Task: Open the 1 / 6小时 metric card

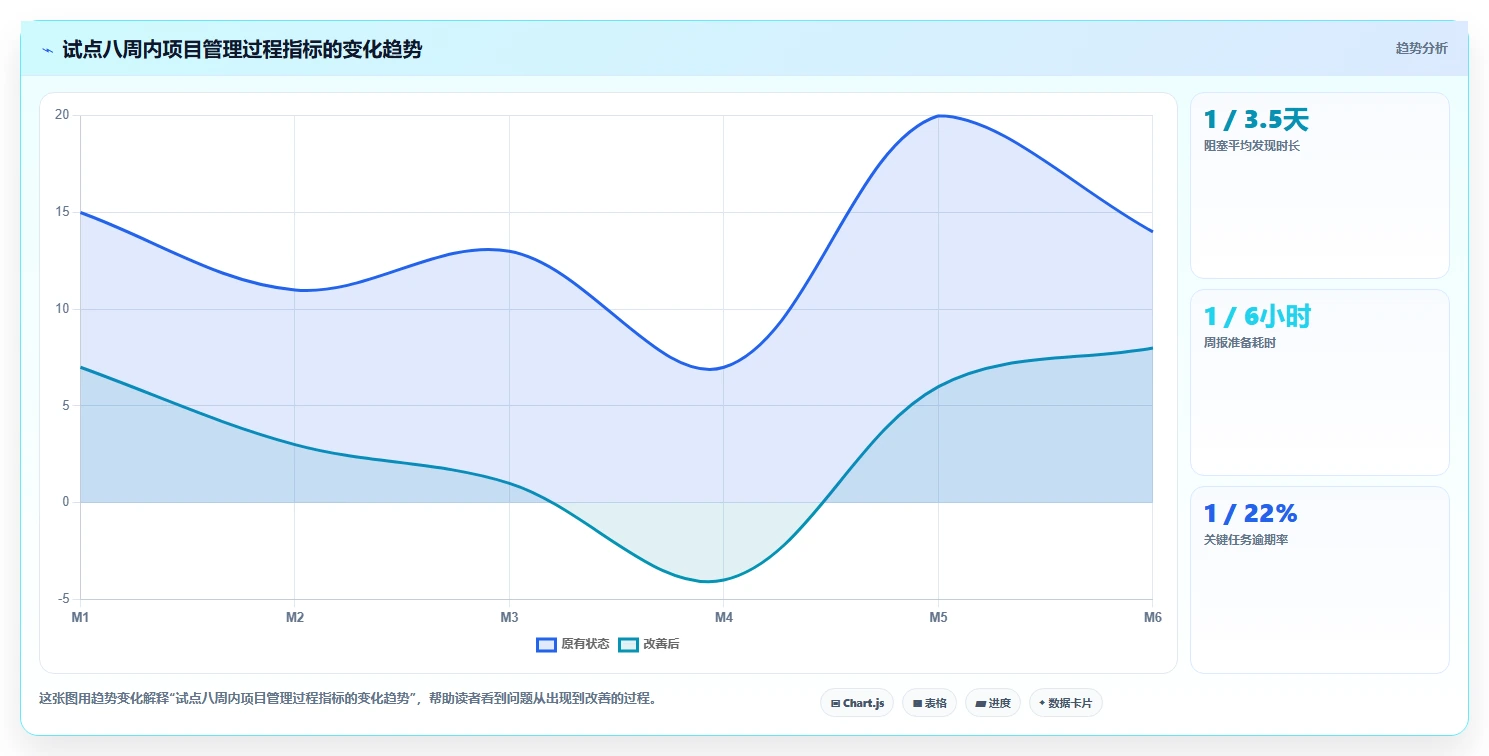Action: click(x=1320, y=382)
